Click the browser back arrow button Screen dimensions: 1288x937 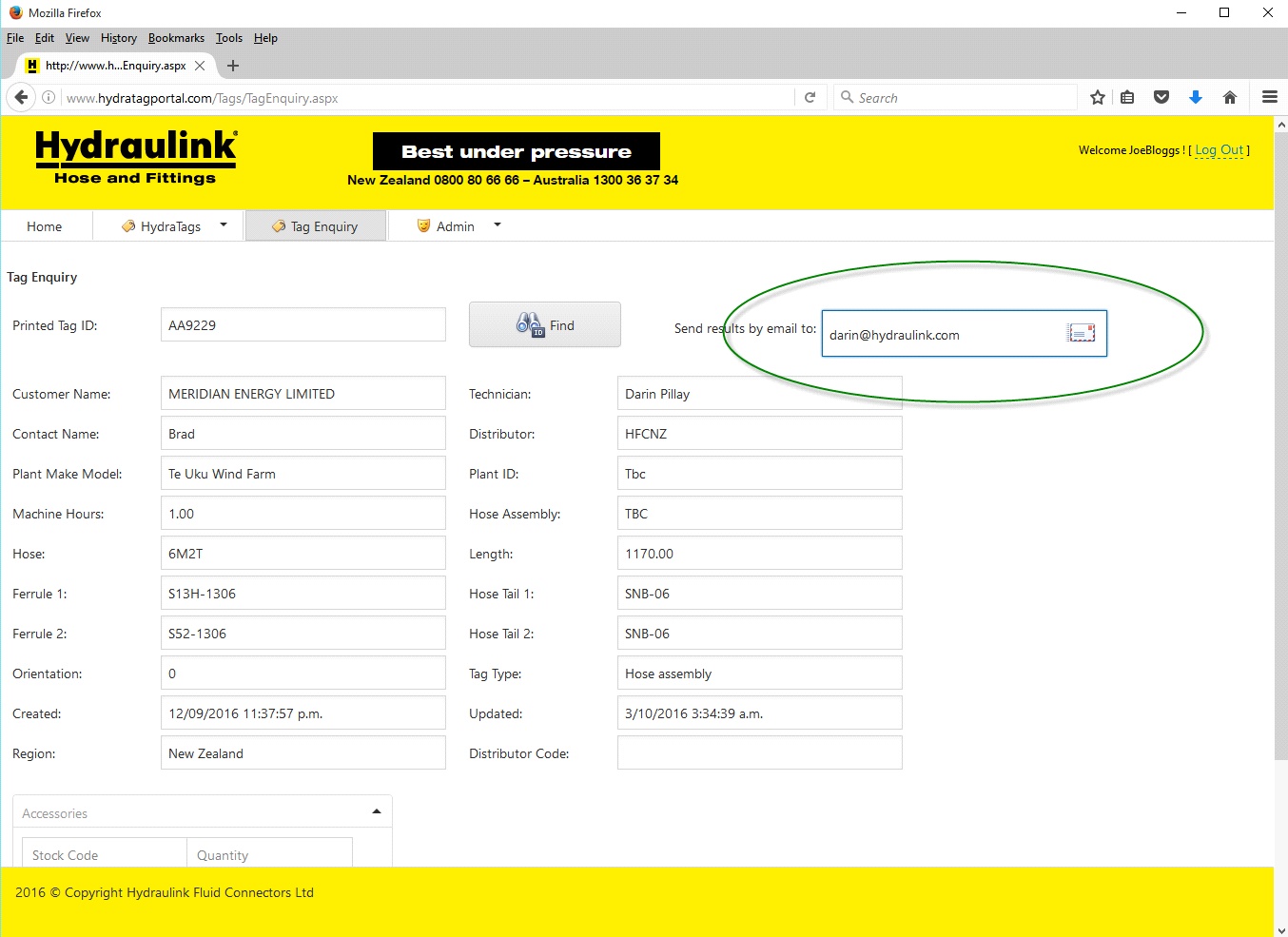pyautogui.click(x=21, y=97)
